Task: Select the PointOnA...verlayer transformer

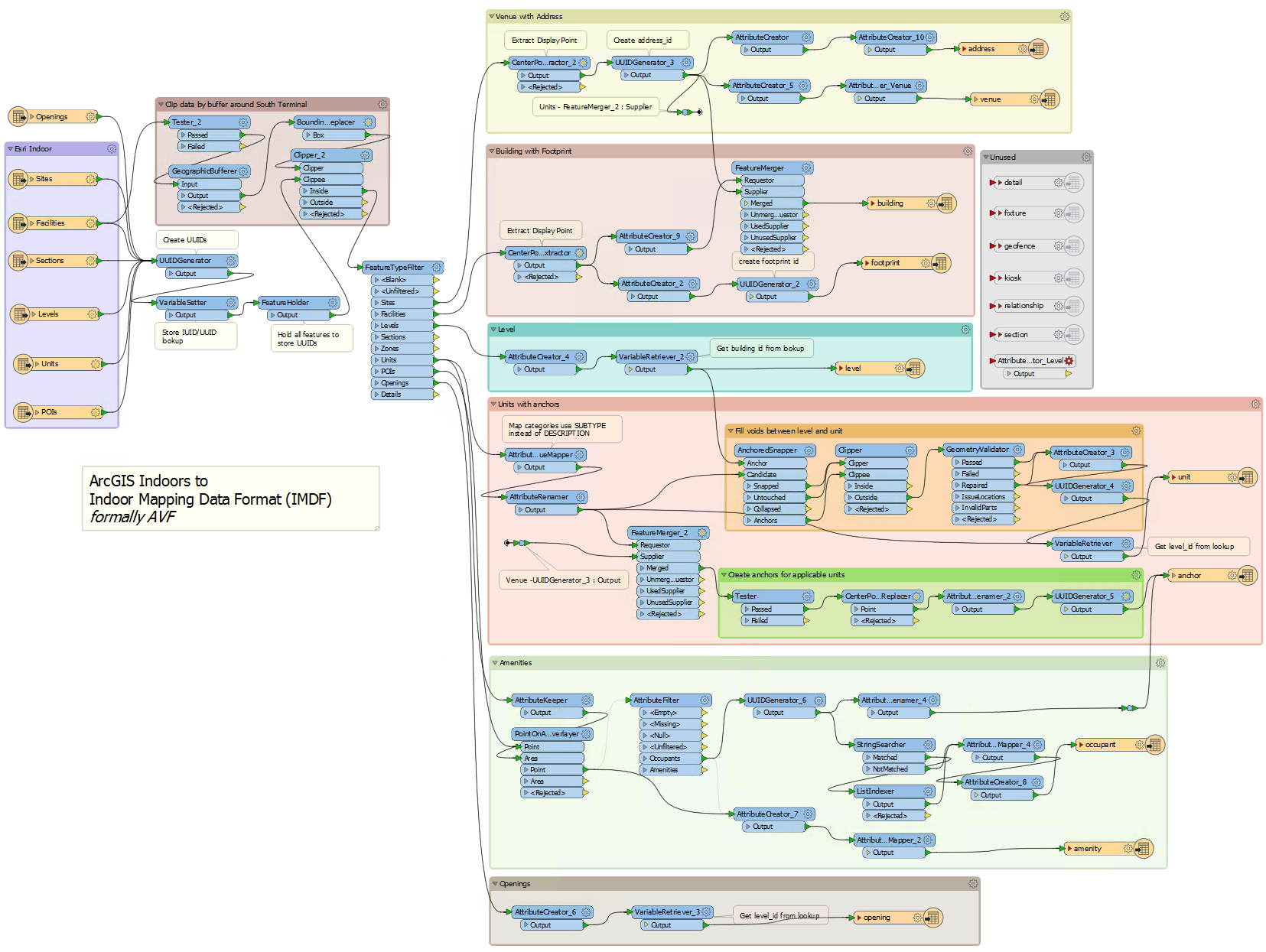Action: coord(553,734)
